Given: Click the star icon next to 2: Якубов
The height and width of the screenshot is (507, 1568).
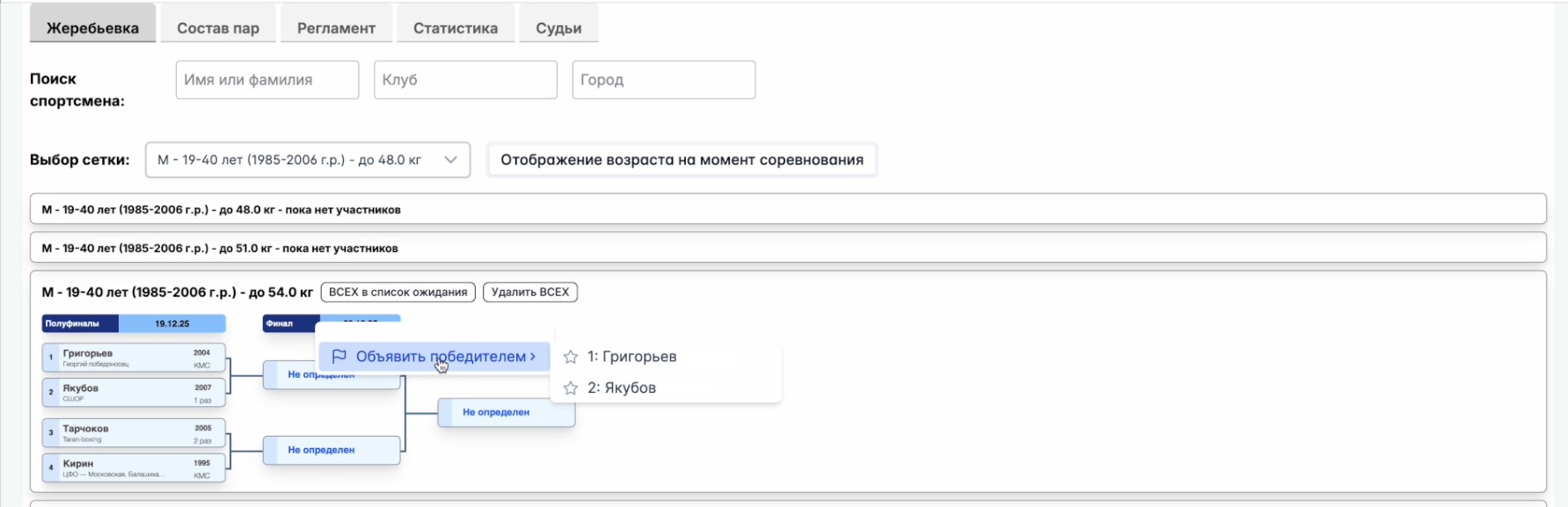Looking at the screenshot, I should (571, 387).
